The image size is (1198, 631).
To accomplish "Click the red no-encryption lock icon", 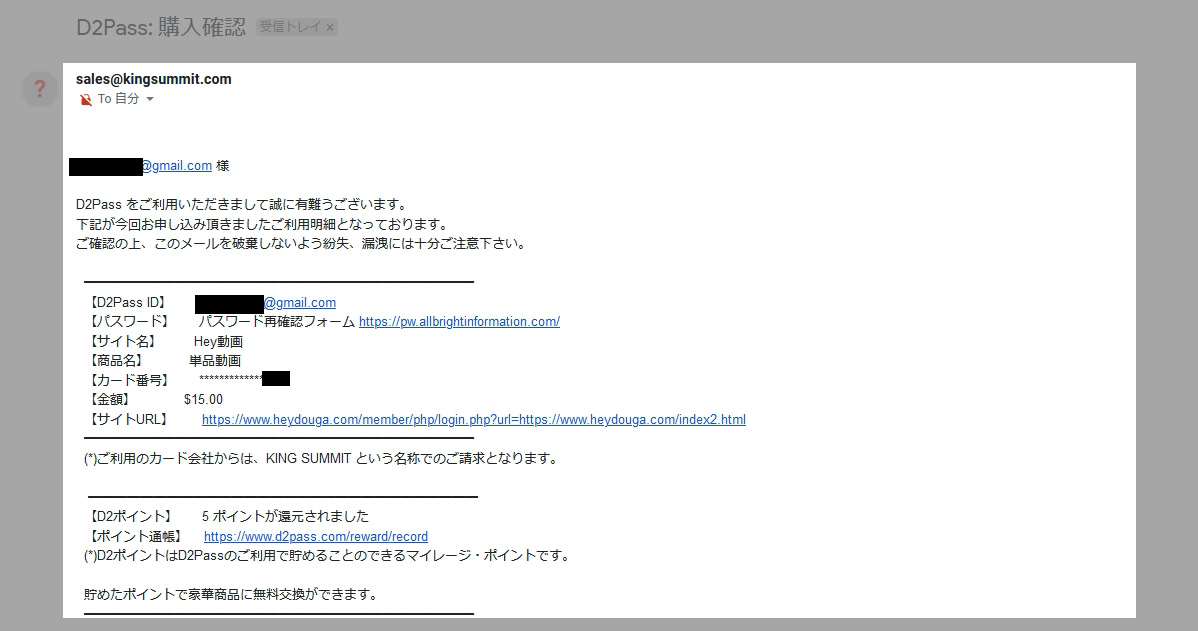I will click(85, 100).
